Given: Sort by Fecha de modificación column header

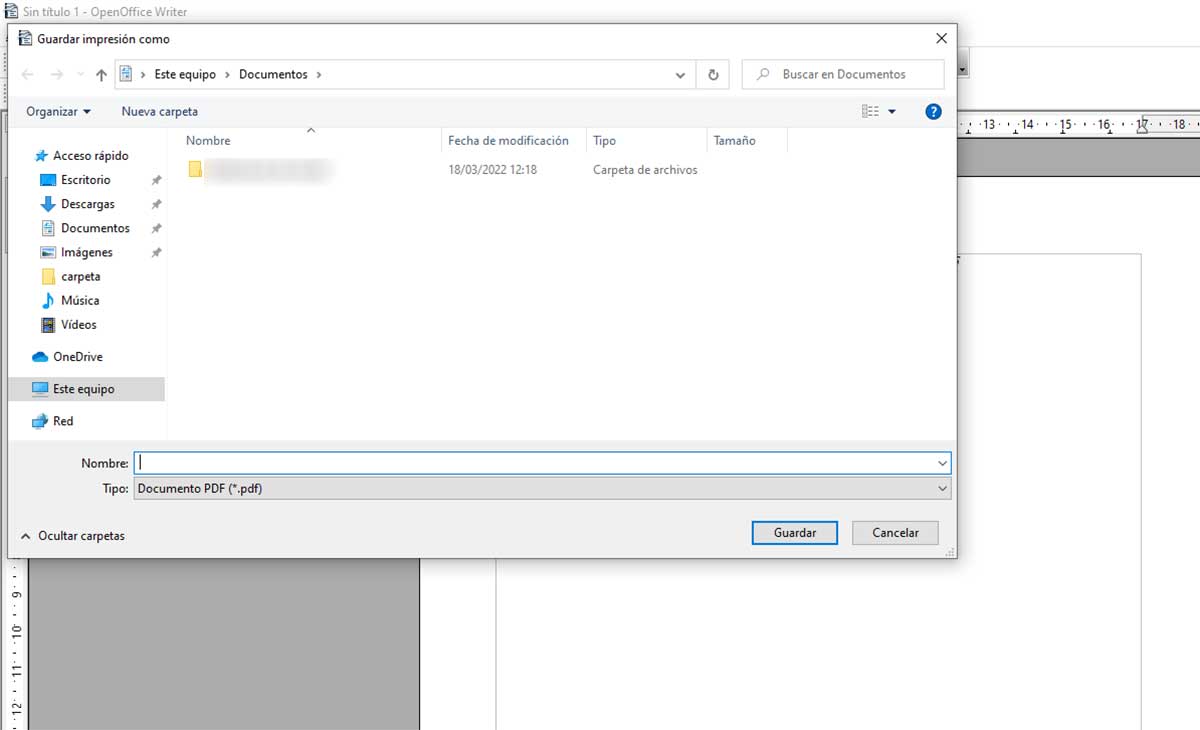Looking at the screenshot, I should 508,141.
